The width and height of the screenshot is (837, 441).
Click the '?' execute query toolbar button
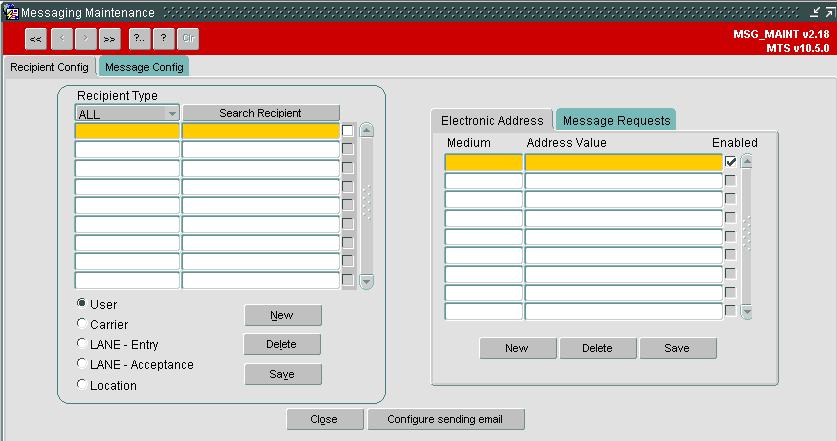point(164,39)
